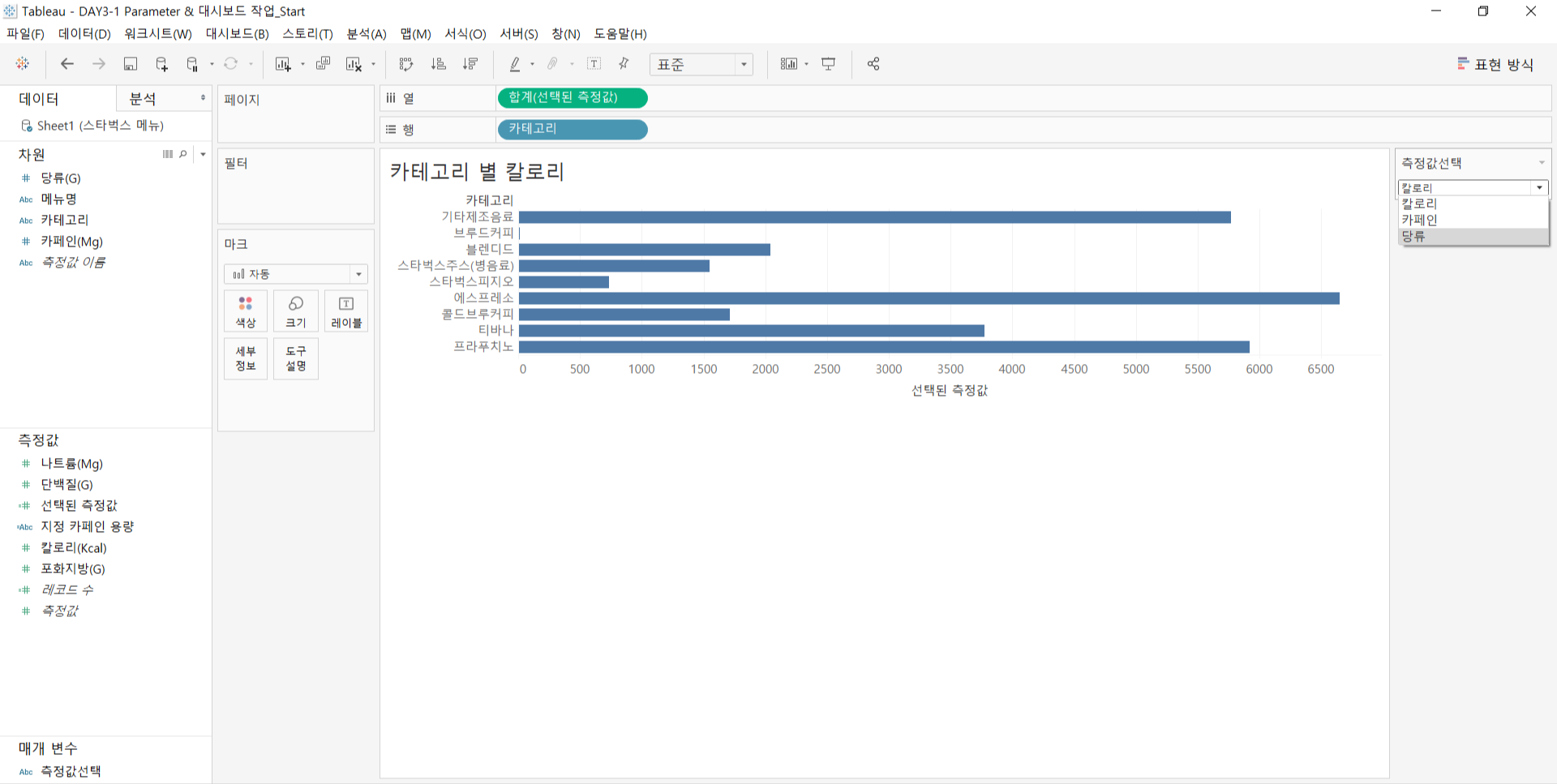Screen dimensions: 1557x784
Task: Click the 에스프레소 bar in chart
Action: click(929, 298)
